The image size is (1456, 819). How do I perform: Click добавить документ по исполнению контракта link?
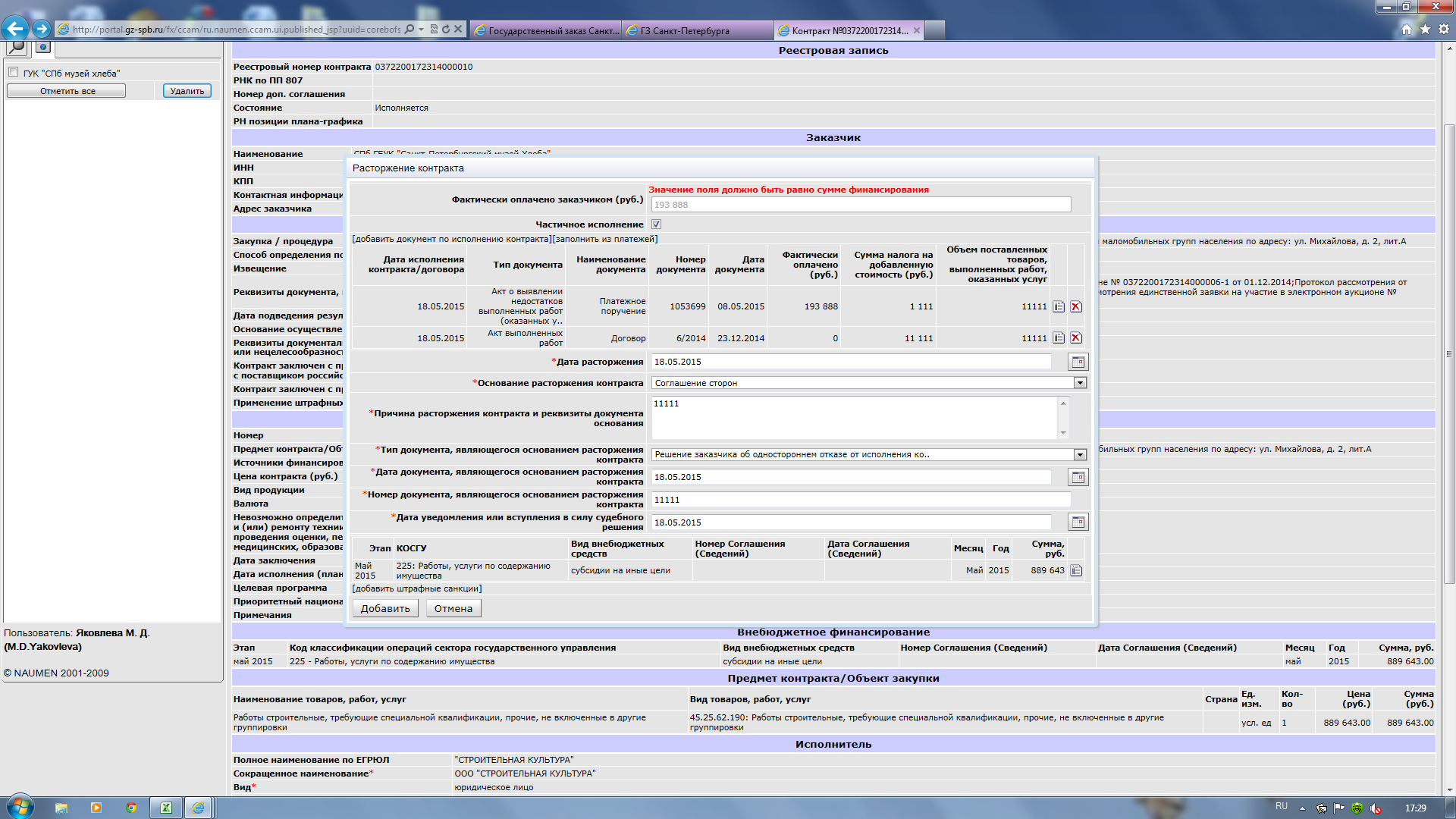(453, 239)
